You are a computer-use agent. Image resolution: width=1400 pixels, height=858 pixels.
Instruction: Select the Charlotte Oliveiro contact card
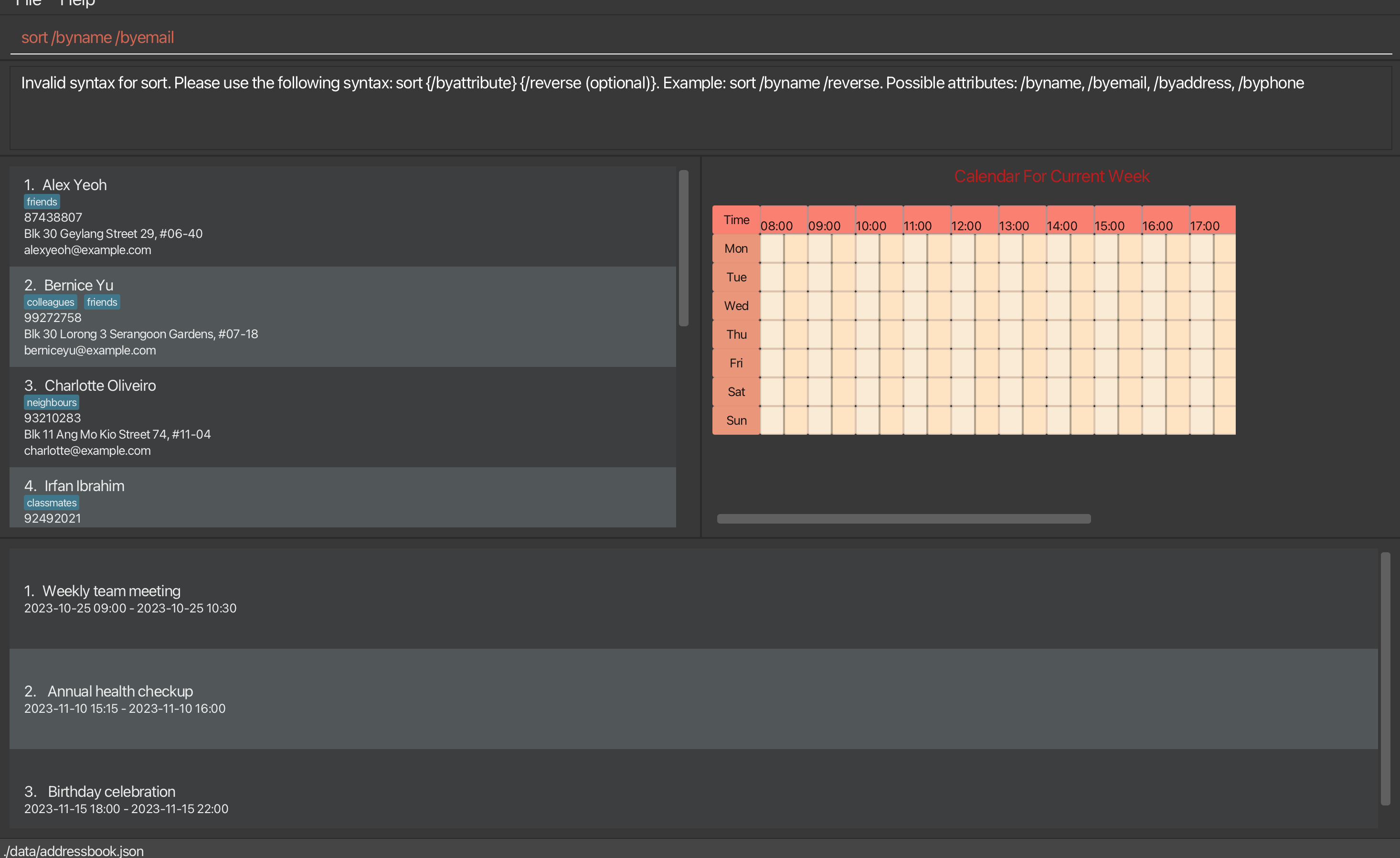[342, 418]
